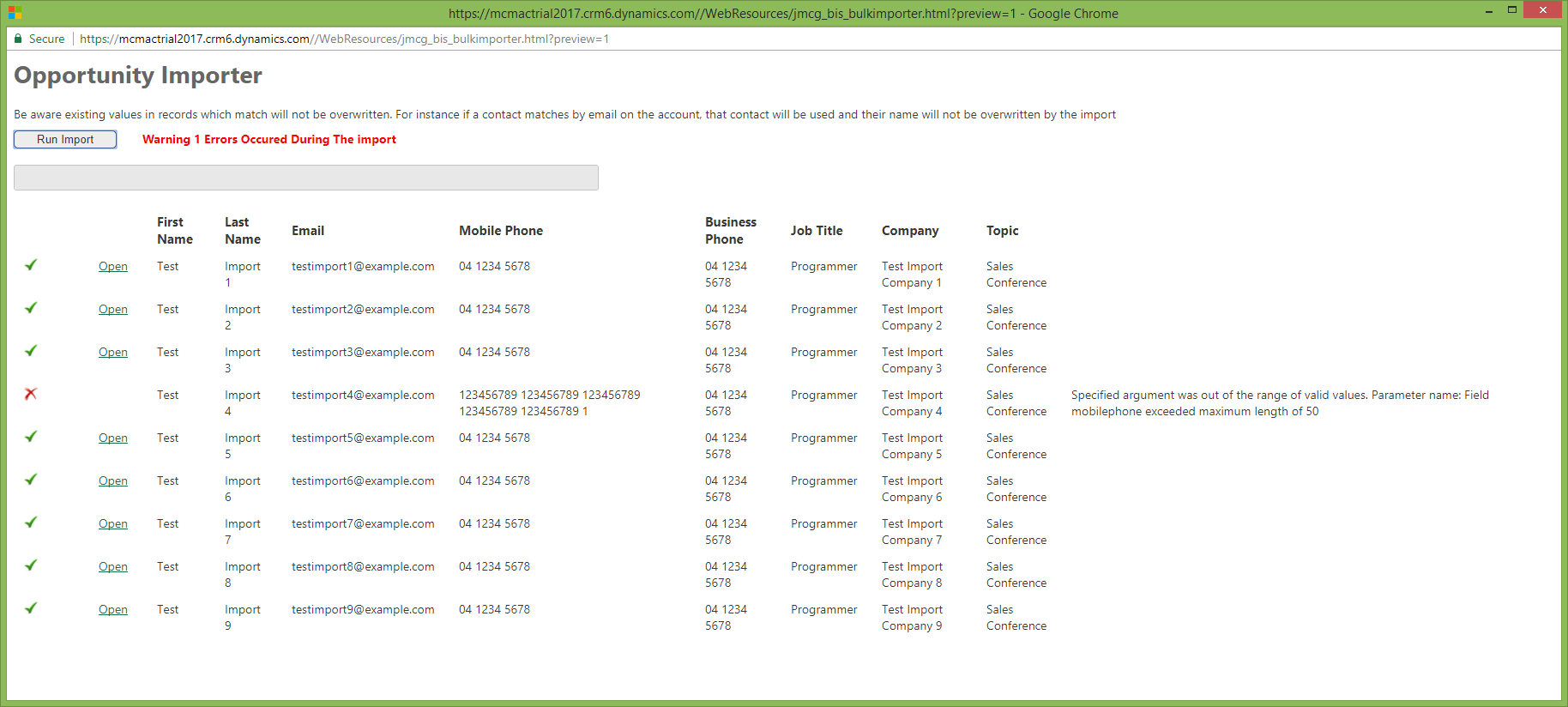
Task: Open the record for testimport6@example.com
Action: coord(112,481)
